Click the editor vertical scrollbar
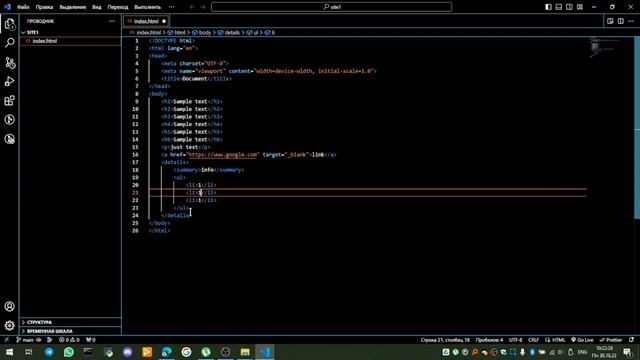The image size is (640, 360). pyautogui.click(x=637, y=128)
